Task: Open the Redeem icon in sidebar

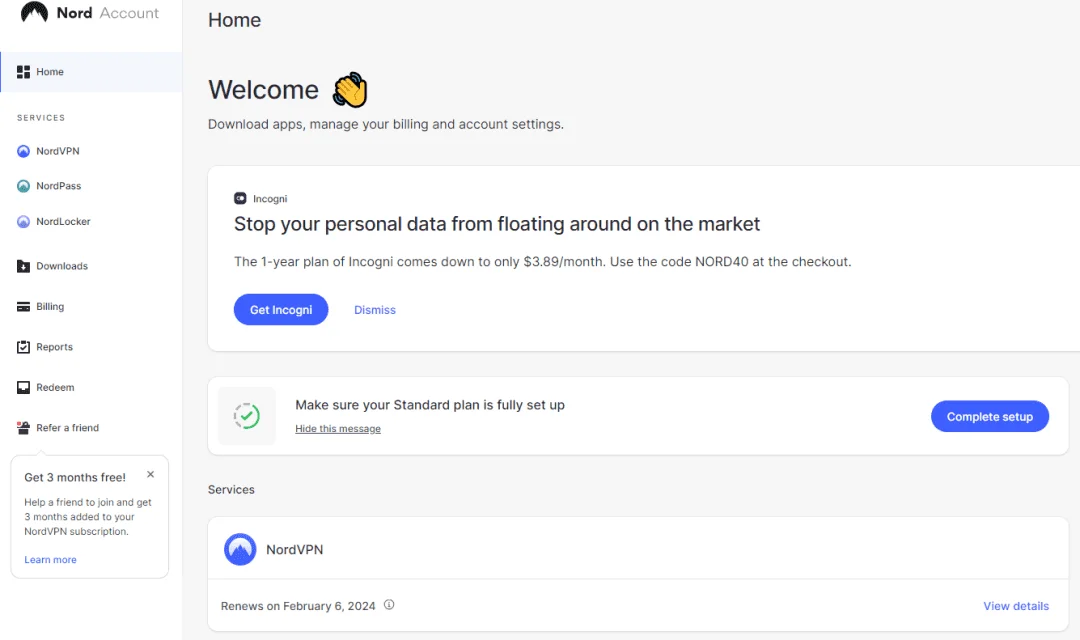Action: (x=23, y=387)
